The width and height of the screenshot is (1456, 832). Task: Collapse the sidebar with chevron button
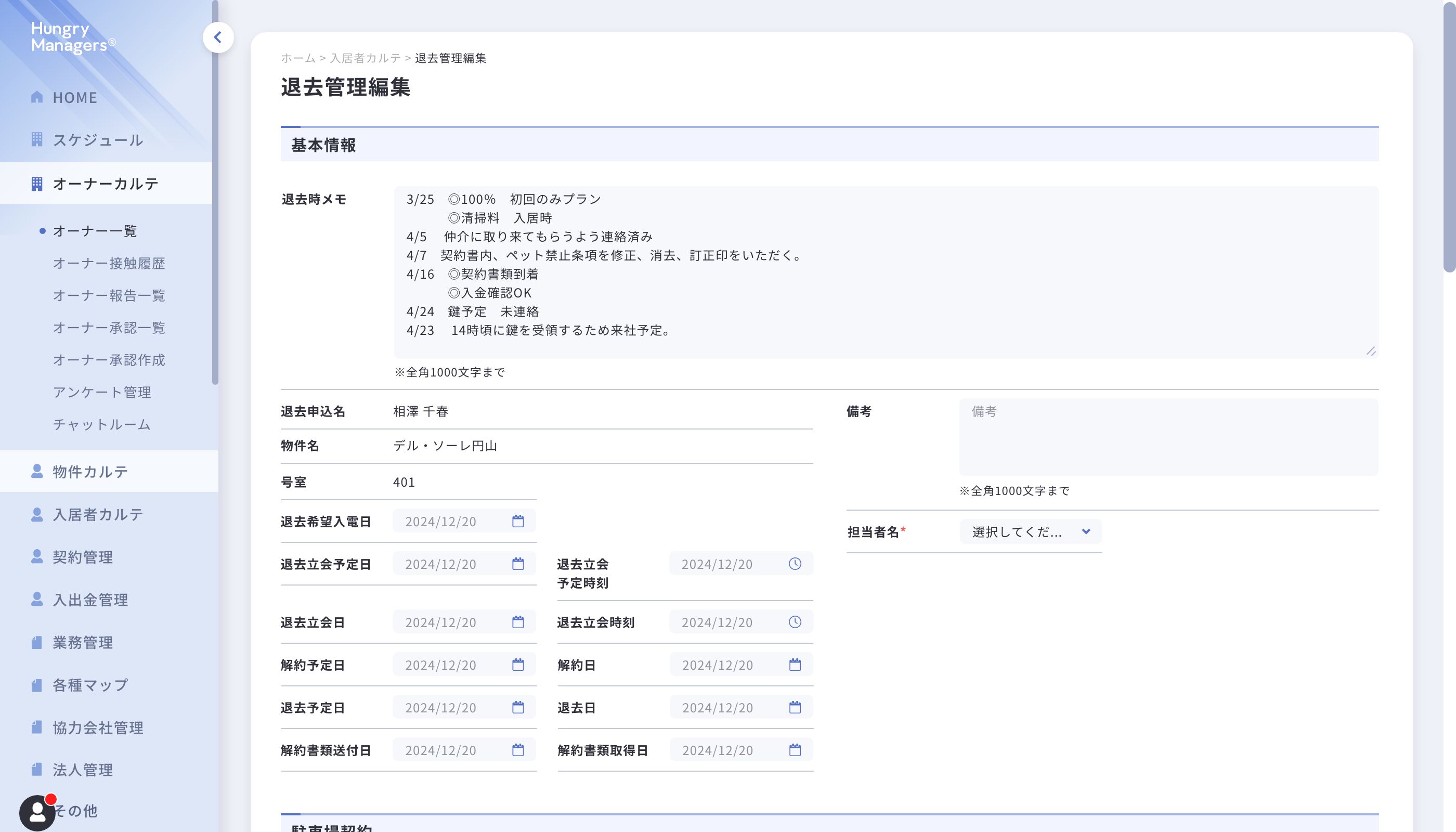[218, 38]
